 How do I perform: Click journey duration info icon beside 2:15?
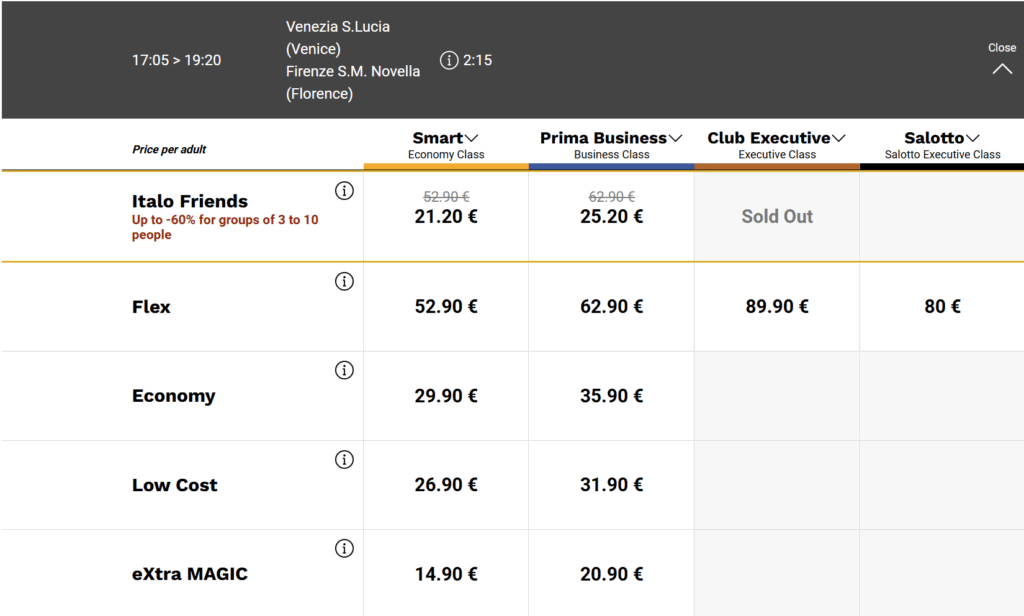click(449, 60)
